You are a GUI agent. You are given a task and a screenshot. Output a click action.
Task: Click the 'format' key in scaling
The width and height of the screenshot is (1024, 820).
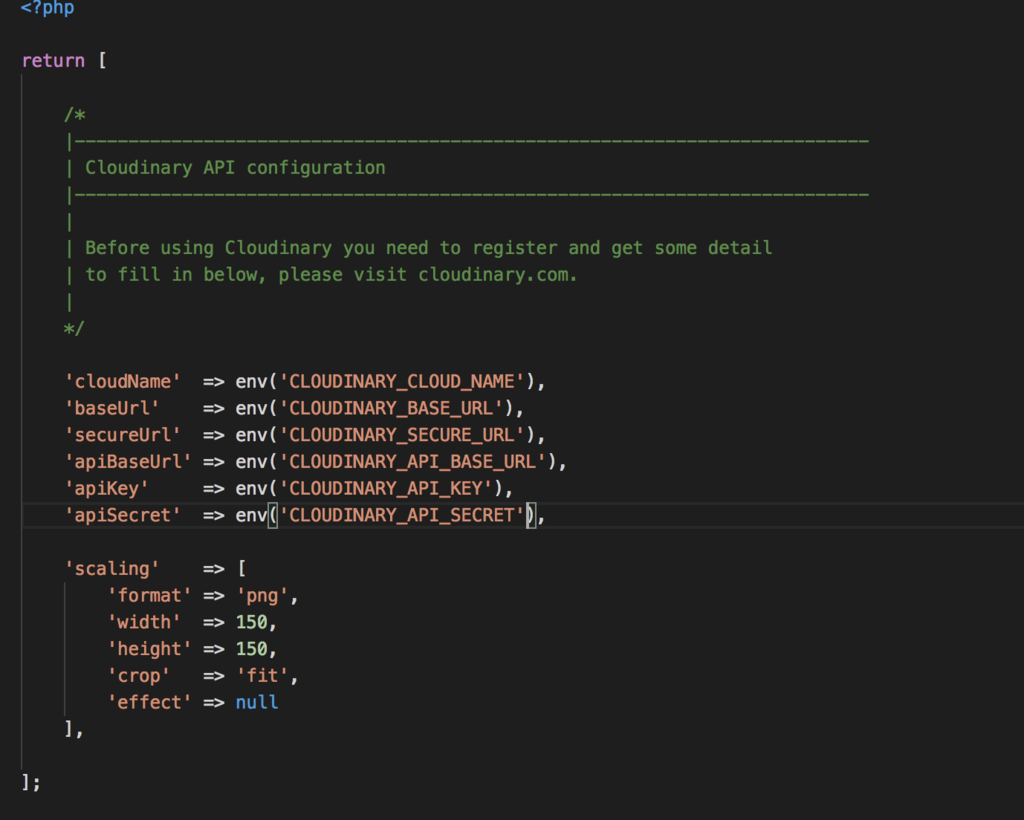click(150, 595)
